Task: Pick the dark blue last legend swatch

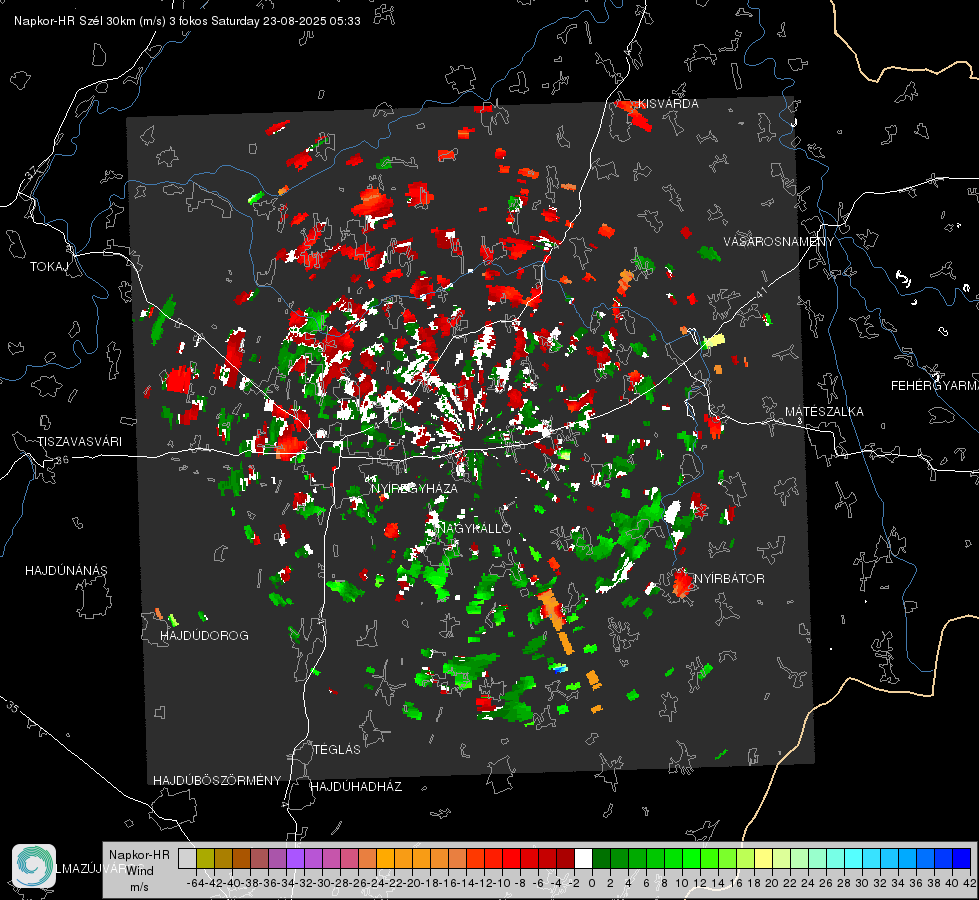Action: [x=962, y=858]
